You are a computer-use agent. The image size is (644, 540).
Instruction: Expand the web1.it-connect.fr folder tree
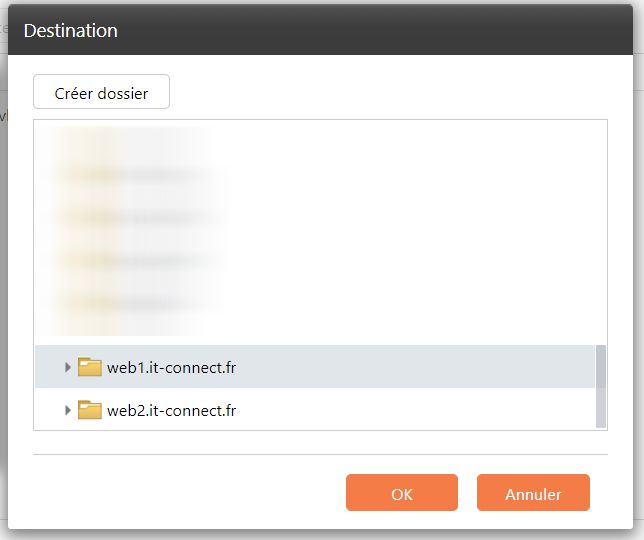(x=68, y=367)
